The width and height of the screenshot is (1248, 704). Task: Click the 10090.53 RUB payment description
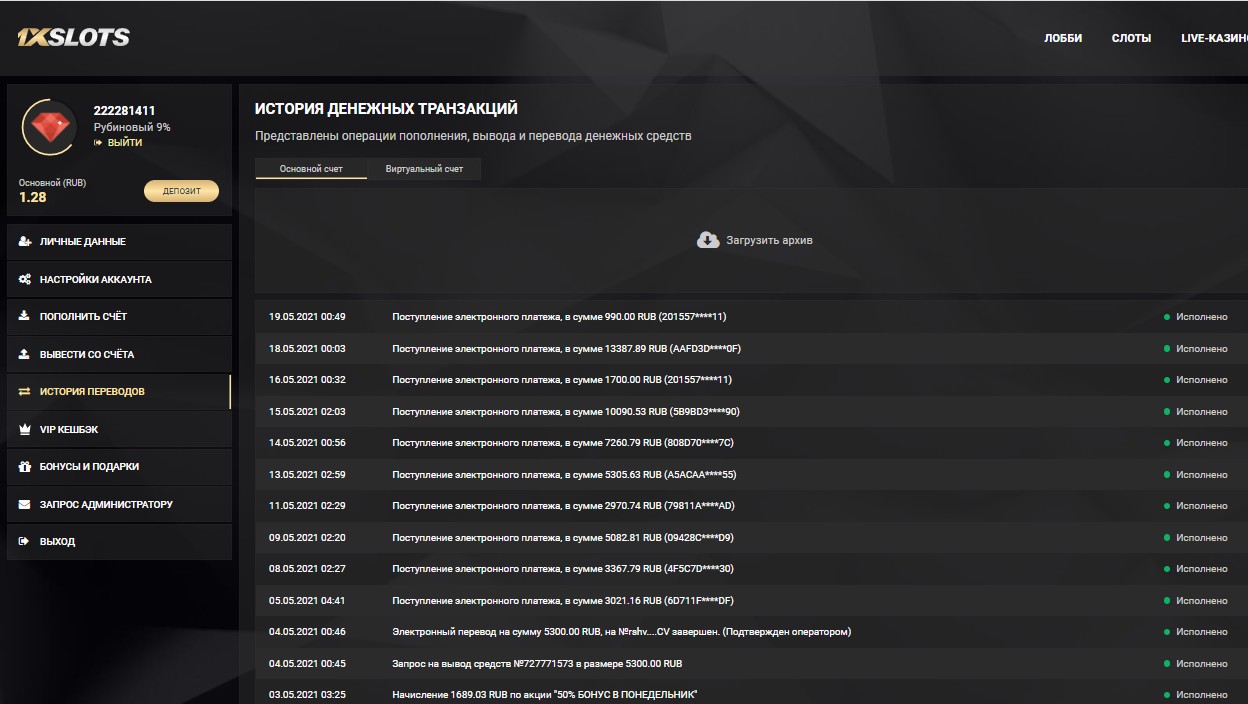[x=566, y=412]
